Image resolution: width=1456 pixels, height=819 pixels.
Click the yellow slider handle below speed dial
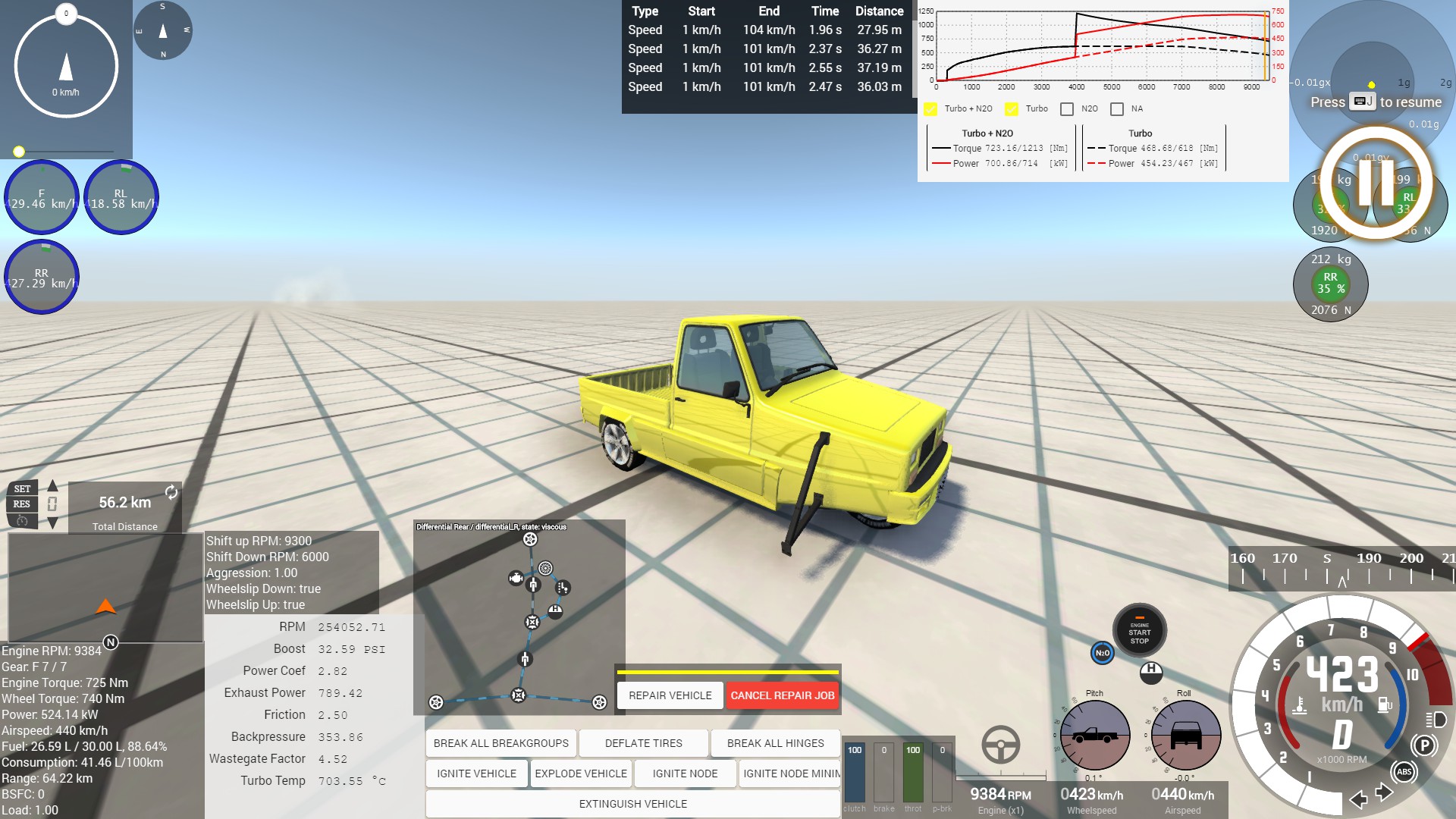tap(19, 152)
